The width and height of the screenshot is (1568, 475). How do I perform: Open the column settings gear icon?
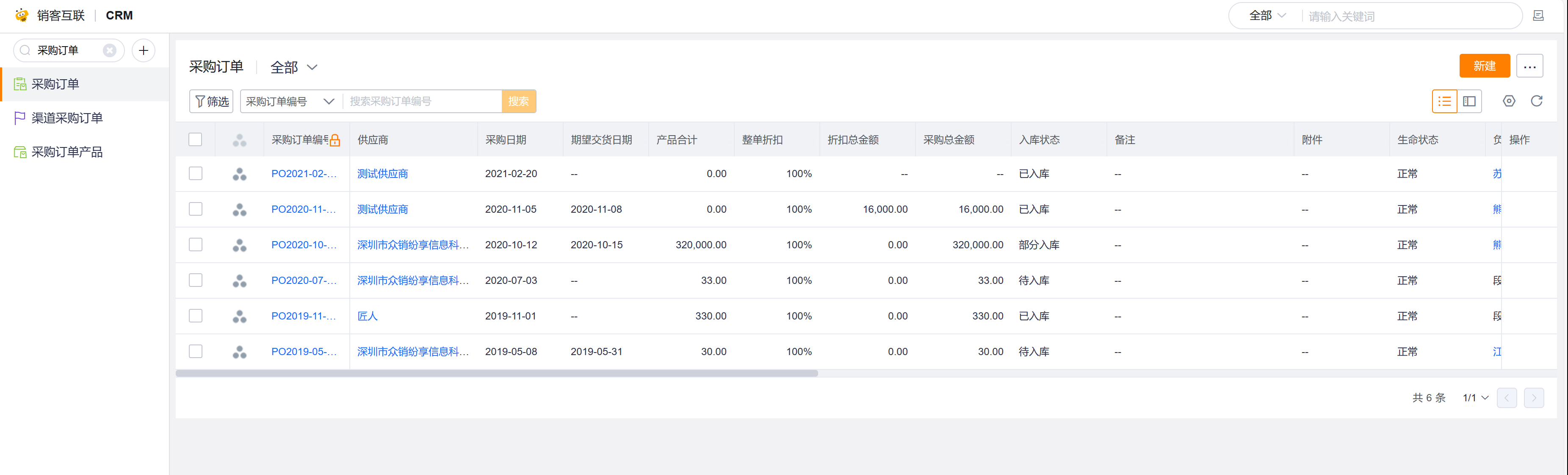coord(1508,101)
